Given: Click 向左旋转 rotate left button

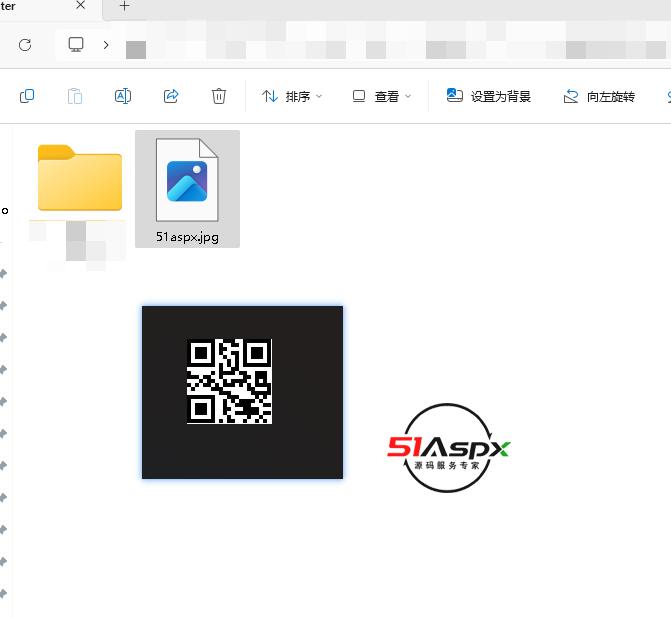Looking at the screenshot, I should coord(599,97).
